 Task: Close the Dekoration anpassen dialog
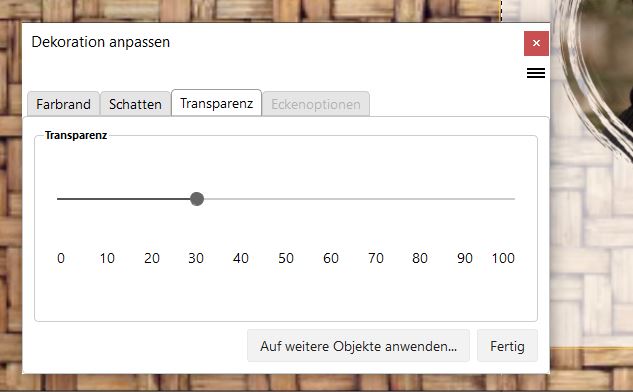click(536, 43)
